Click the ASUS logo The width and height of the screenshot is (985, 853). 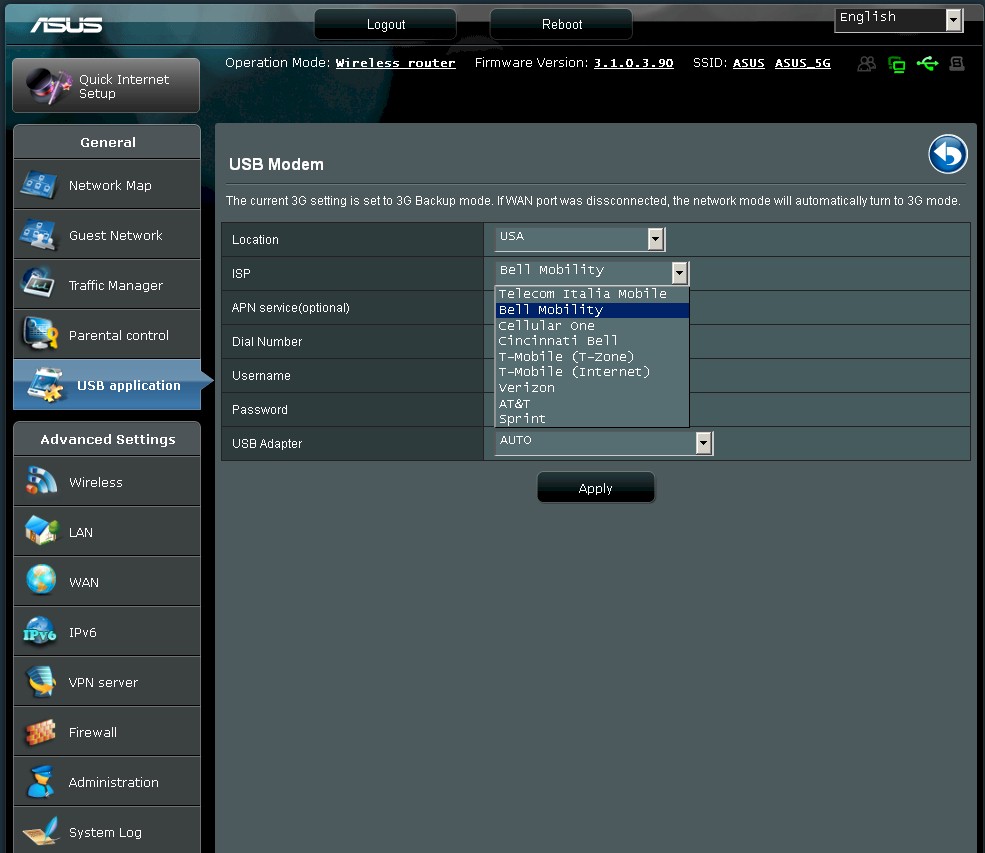[67, 24]
